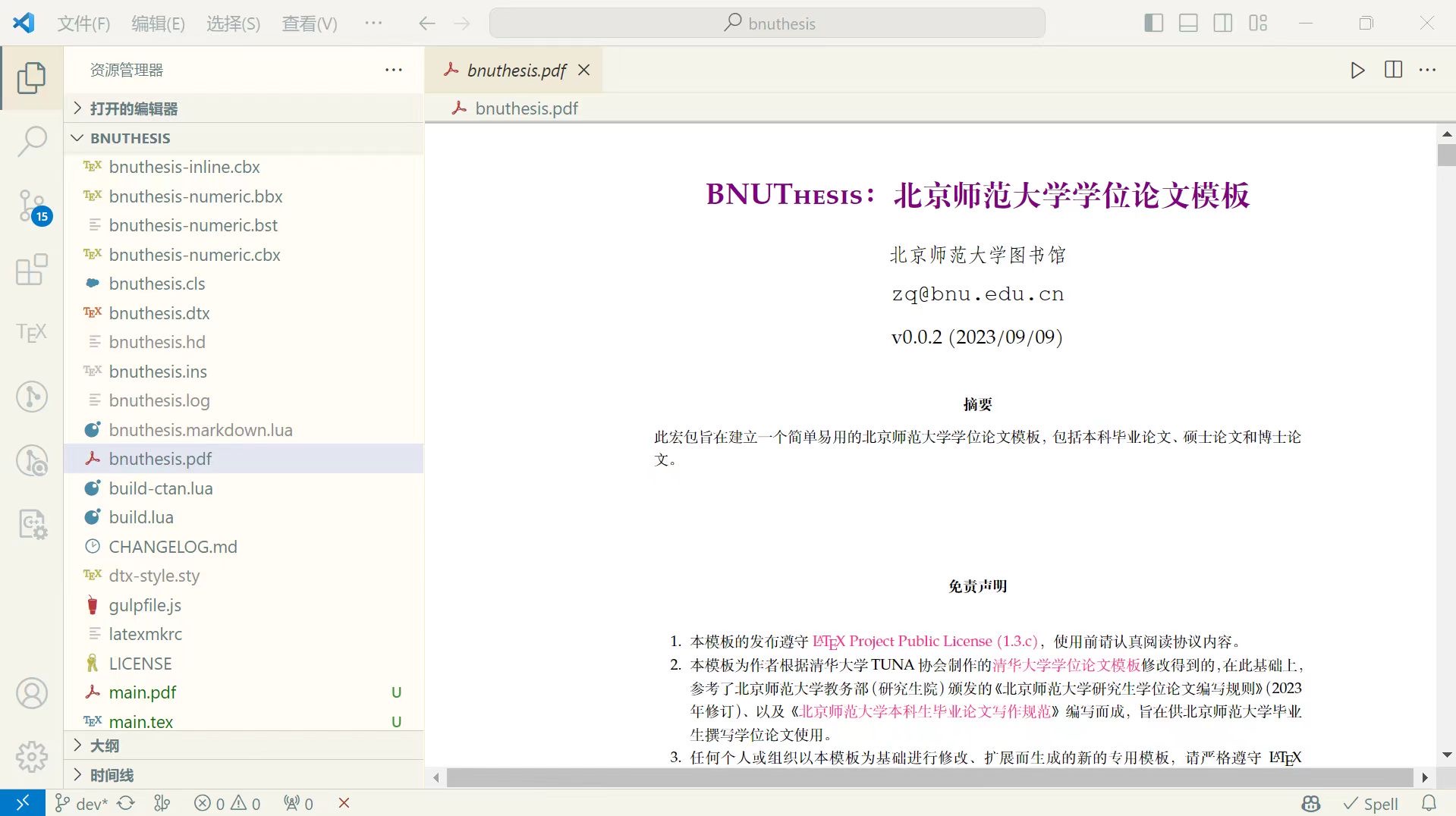1456x816 pixels.
Task: Click the Spell check status item
Action: coord(1370,803)
